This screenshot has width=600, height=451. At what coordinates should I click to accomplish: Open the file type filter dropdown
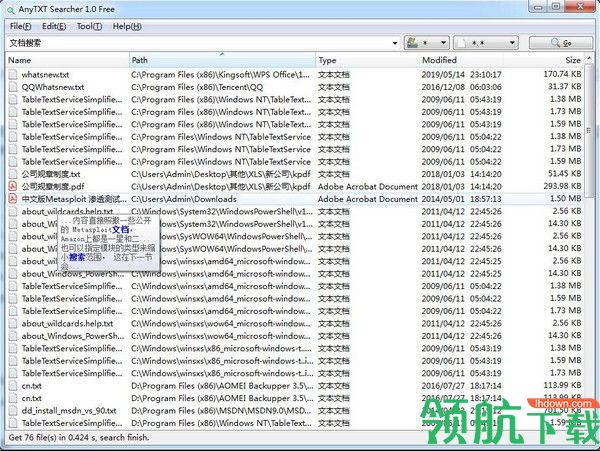point(486,43)
